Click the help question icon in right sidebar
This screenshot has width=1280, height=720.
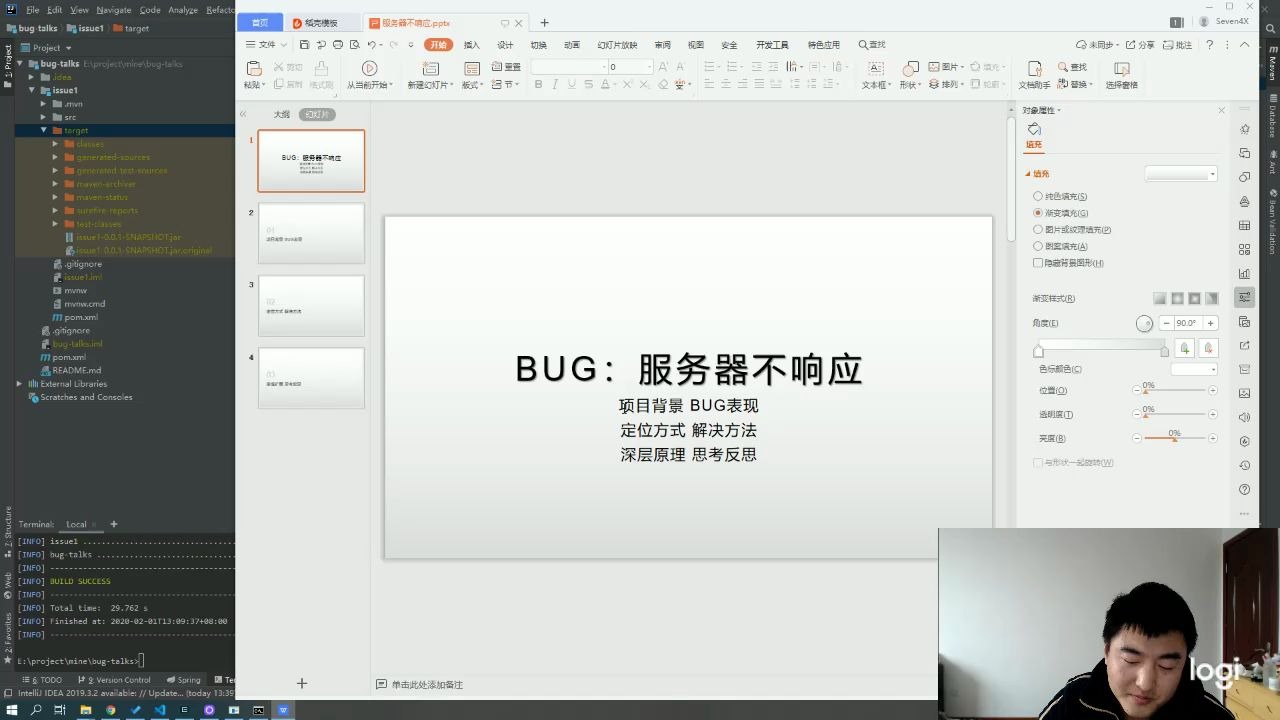(1244, 489)
